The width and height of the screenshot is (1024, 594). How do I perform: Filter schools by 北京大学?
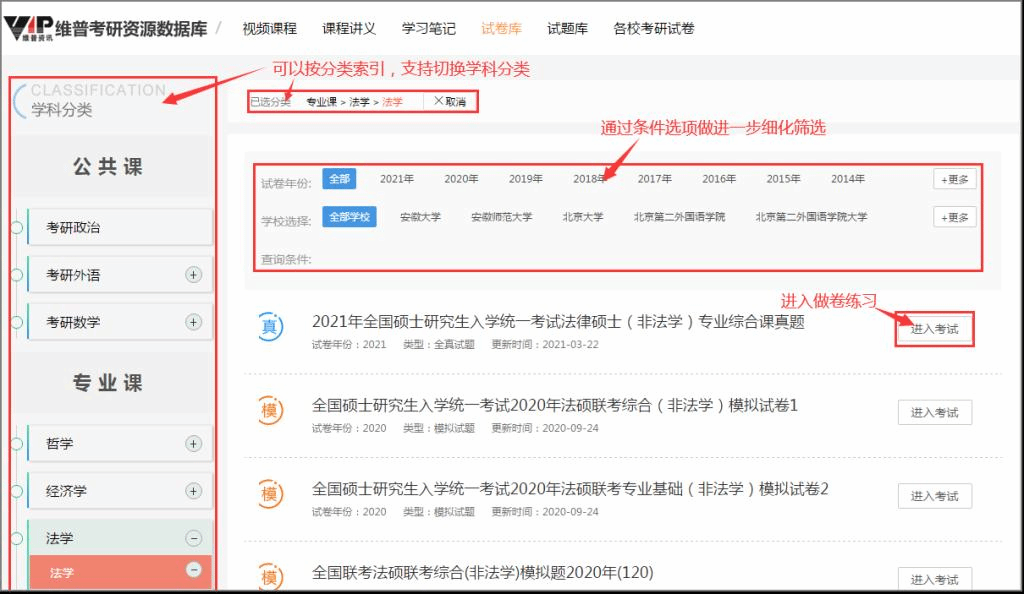[582, 217]
